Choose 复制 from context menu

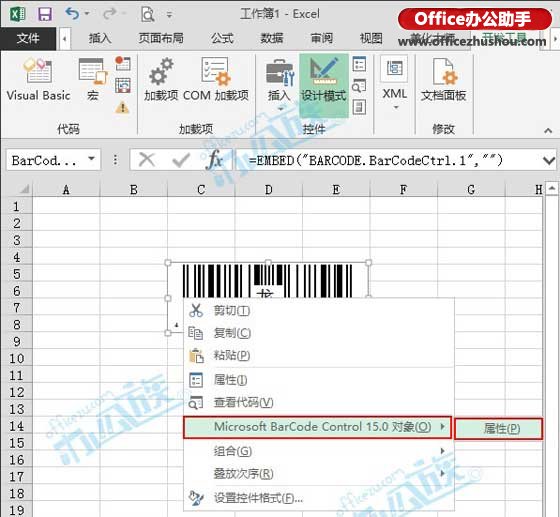319,333
